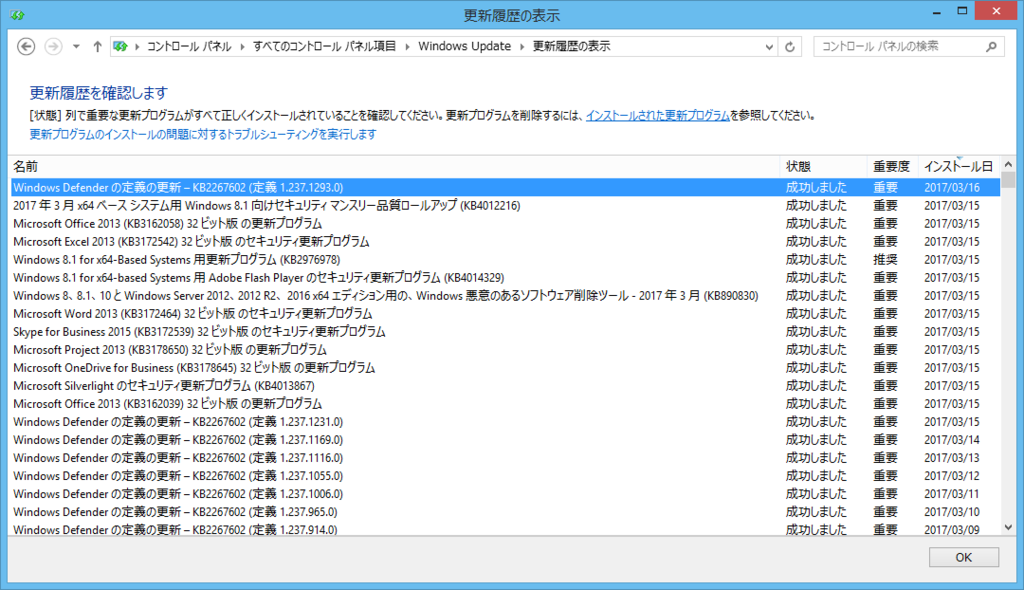This screenshot has height=590, width=1024.
Task: Minimize the 更新履歴の表示 window
Action: pyautogui.click(x=936, y=12)
